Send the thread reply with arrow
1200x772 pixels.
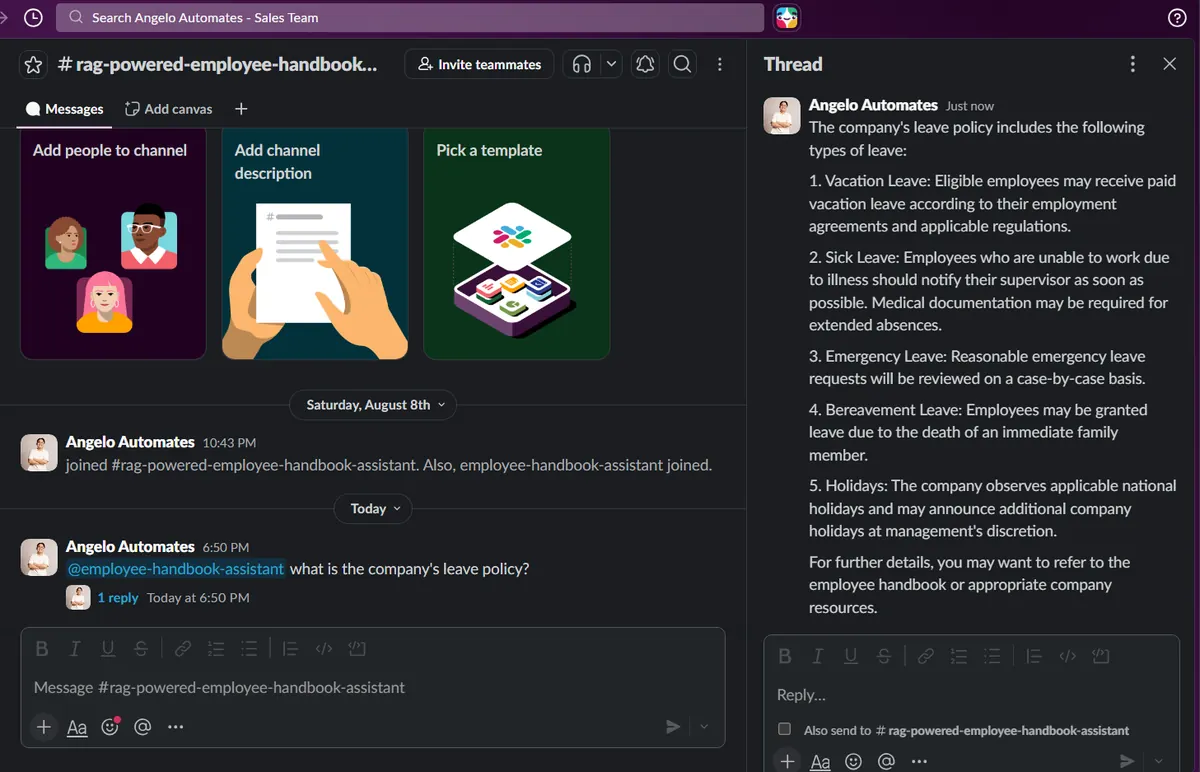[x=1127, y=761]
